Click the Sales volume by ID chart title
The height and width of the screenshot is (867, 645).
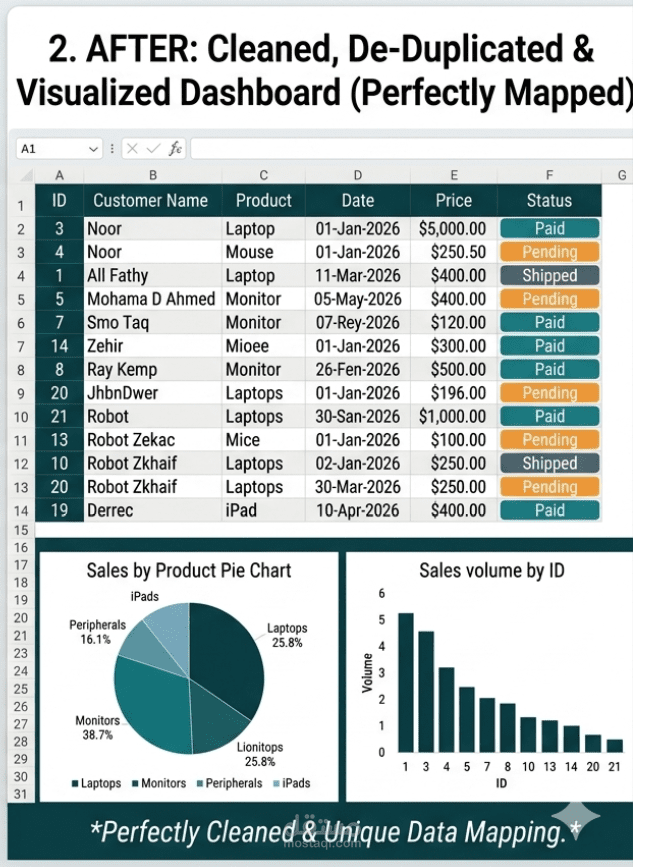tap(492, 570)
